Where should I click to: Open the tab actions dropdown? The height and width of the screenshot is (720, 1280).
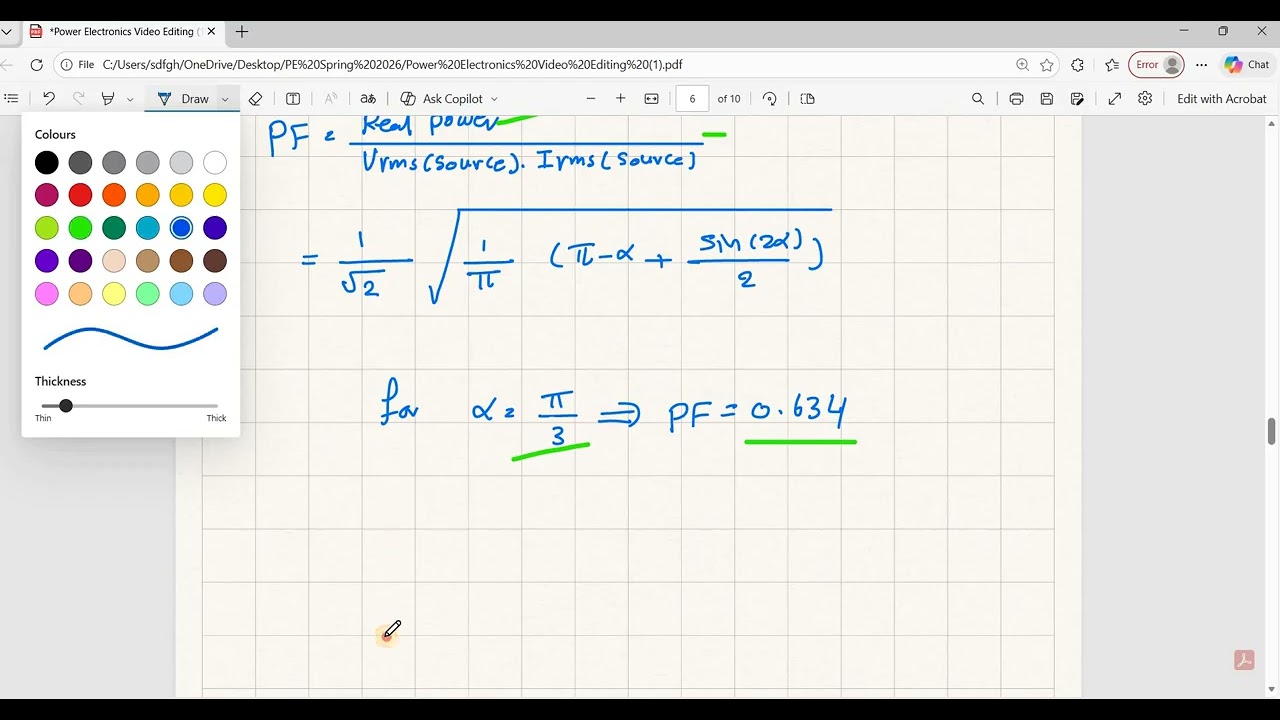click(x=7, y=32)
